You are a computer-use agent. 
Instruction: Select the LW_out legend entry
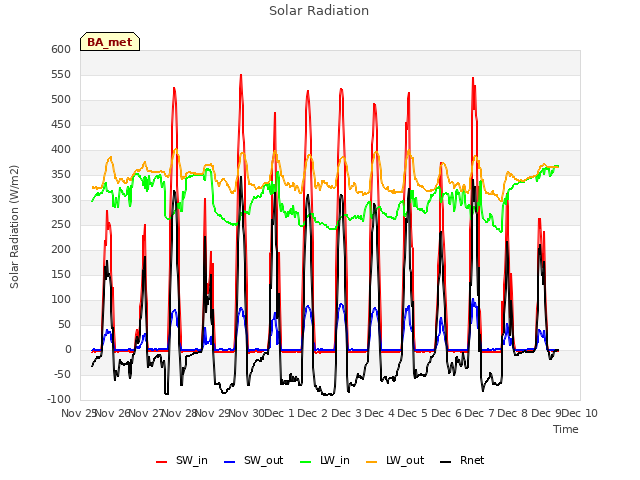[395, 460]
